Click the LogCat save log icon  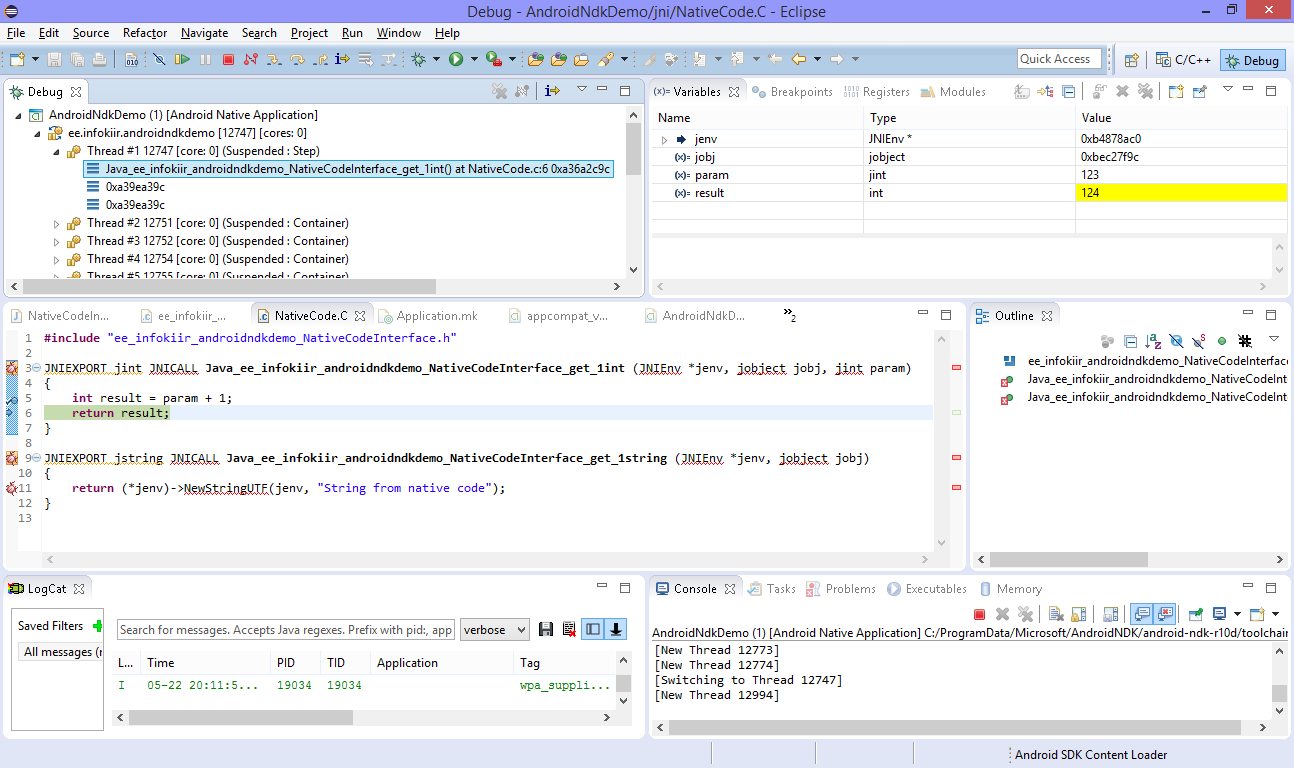(546, 629)
